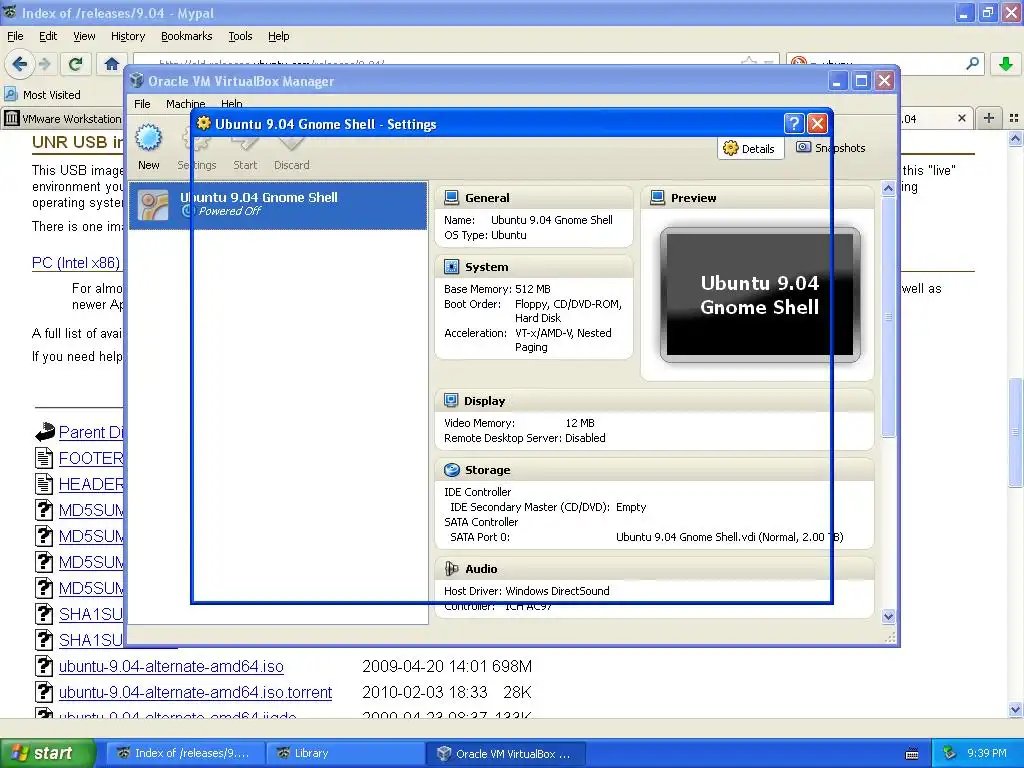Click VirtualBox details pane scroll-up arrow
The height and width of the screenshot is (768, 1024).
pos(888,188)
